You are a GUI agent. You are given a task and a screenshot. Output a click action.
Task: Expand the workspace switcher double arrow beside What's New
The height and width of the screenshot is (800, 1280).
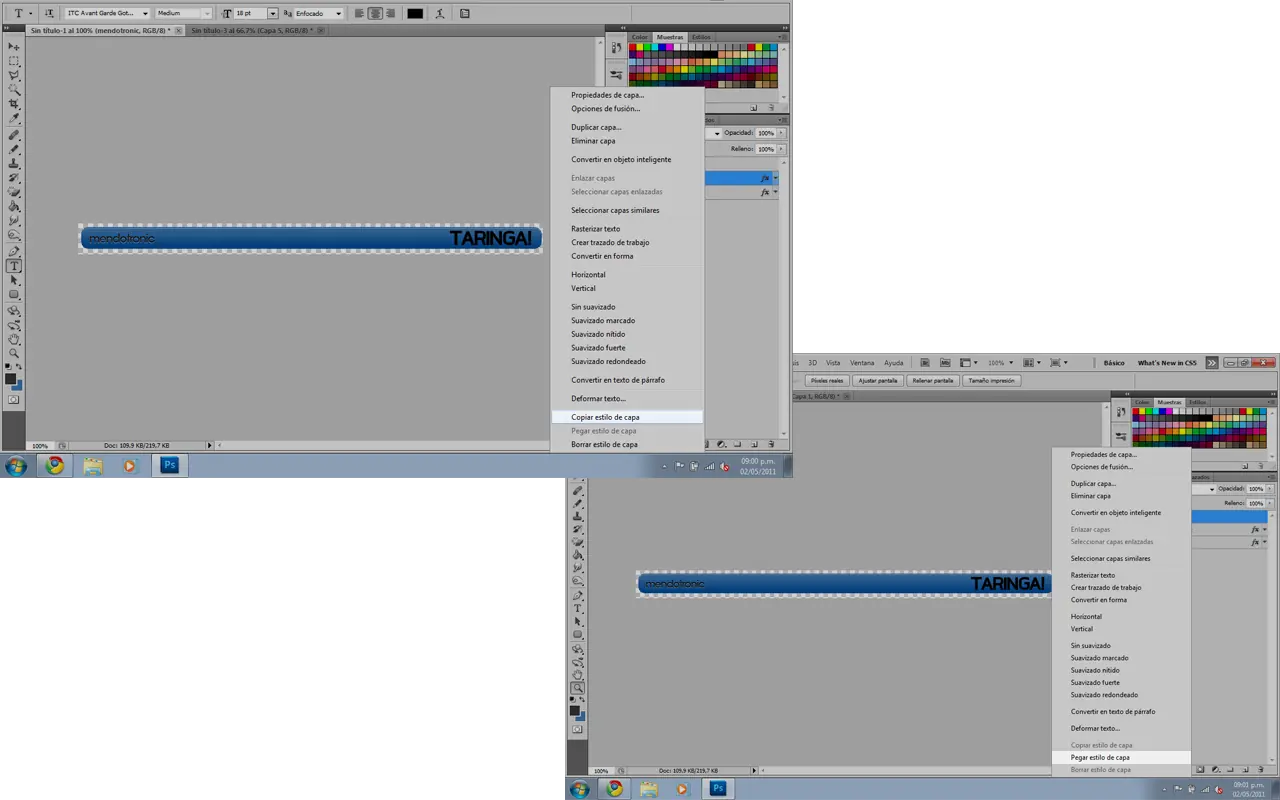click(1212, 363)
